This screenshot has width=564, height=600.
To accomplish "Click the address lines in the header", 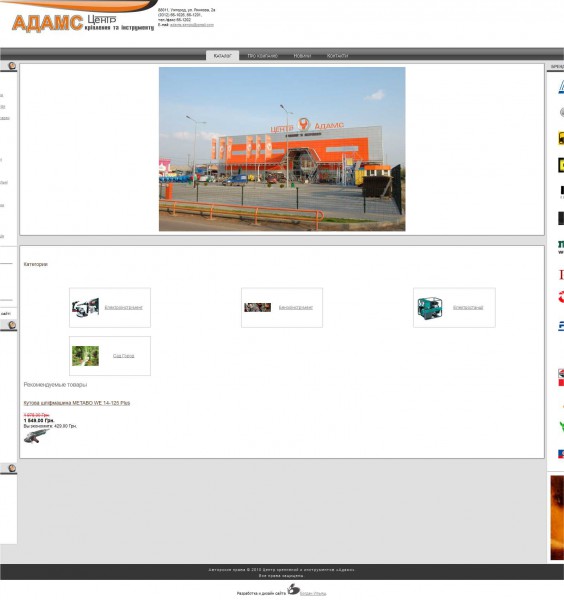I will [x=187, y=15].
